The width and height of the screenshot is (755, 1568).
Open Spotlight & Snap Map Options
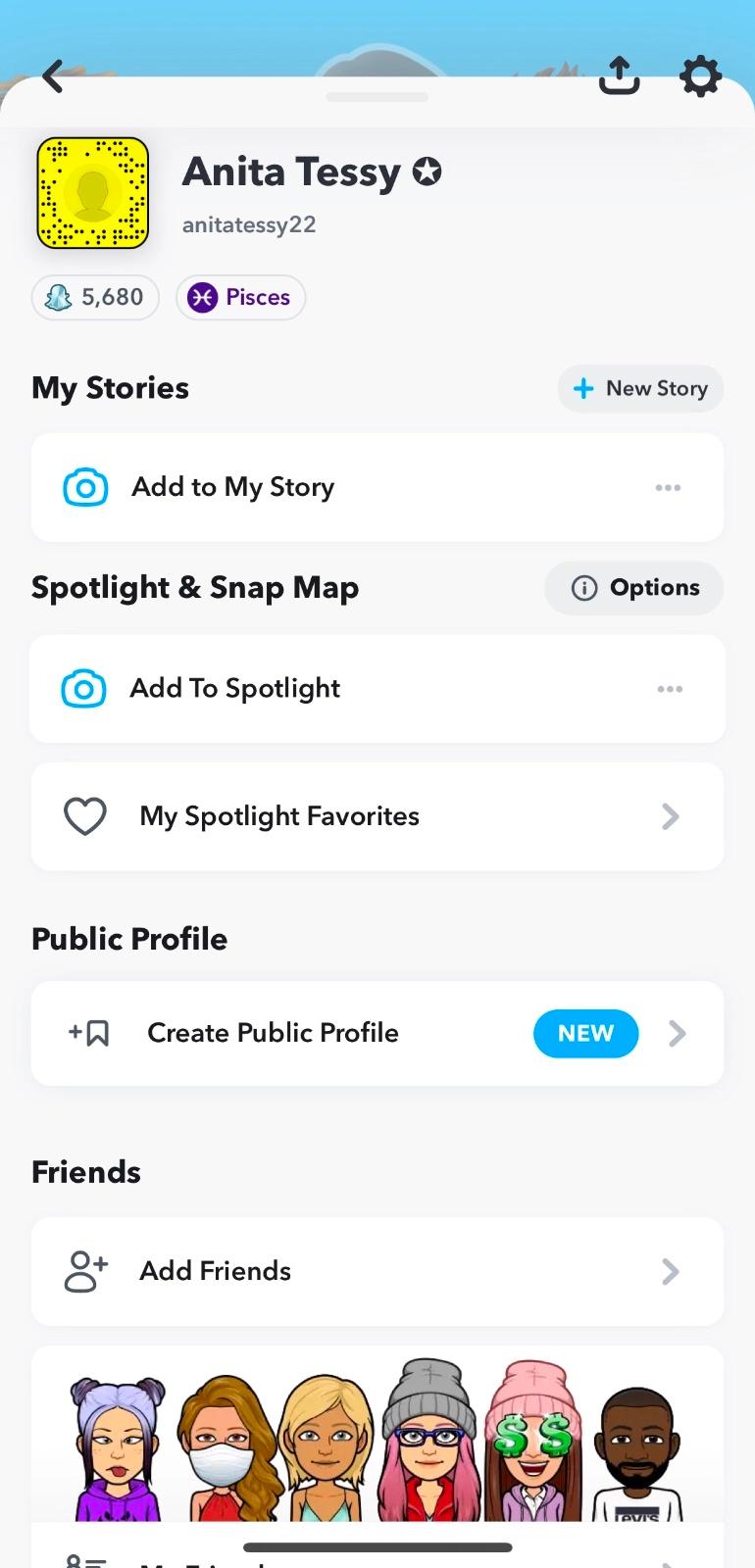[x=634, y=588]
